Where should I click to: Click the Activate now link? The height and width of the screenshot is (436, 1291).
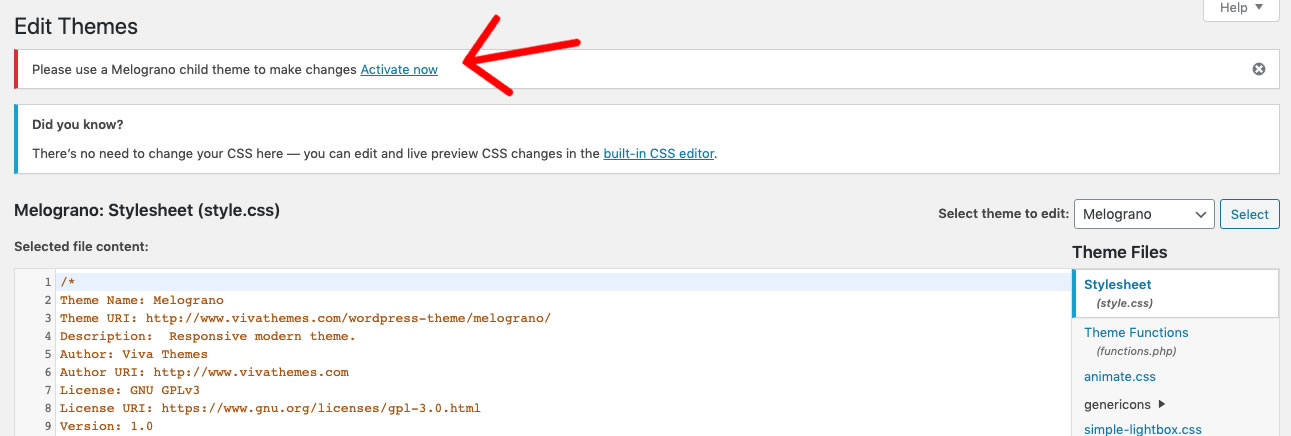(399, 70)
